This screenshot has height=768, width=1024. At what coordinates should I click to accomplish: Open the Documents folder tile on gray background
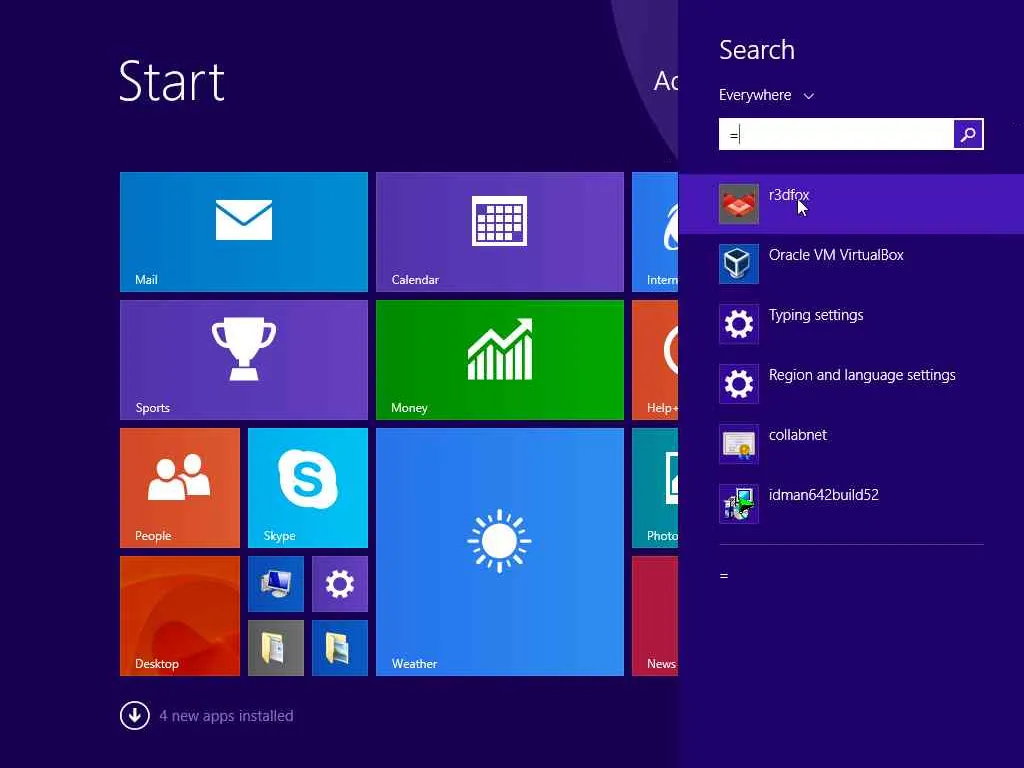(276, 648)
